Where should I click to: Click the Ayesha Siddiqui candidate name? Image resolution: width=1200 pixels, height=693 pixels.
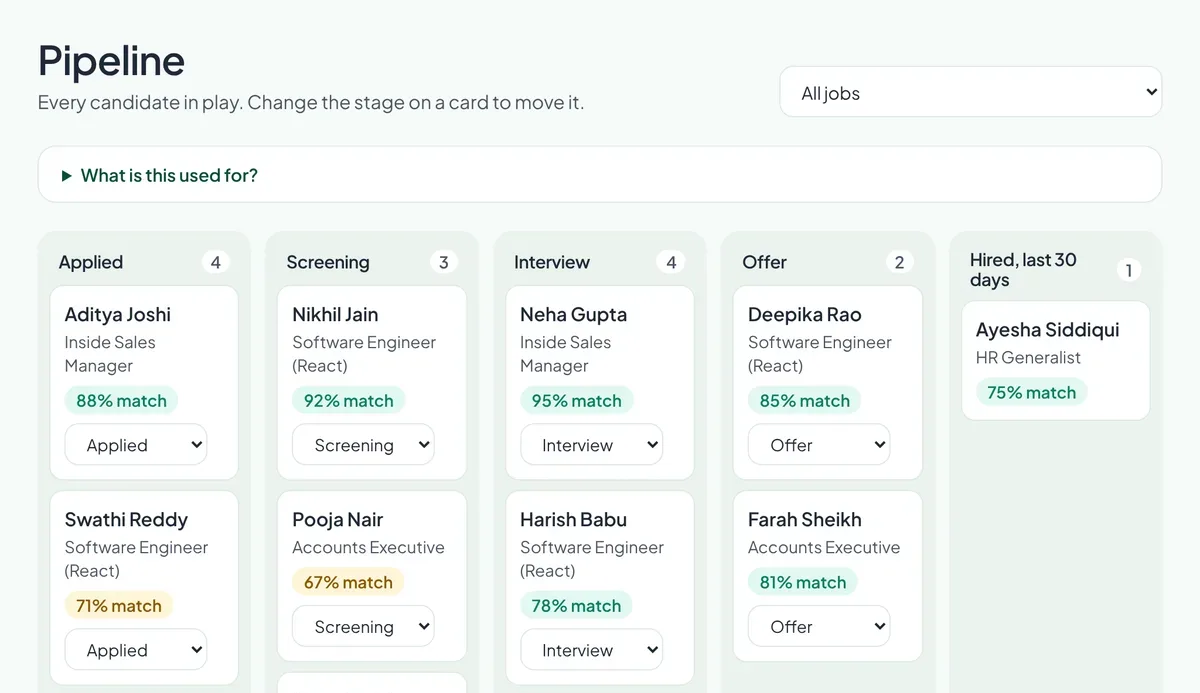point(1048,329)
